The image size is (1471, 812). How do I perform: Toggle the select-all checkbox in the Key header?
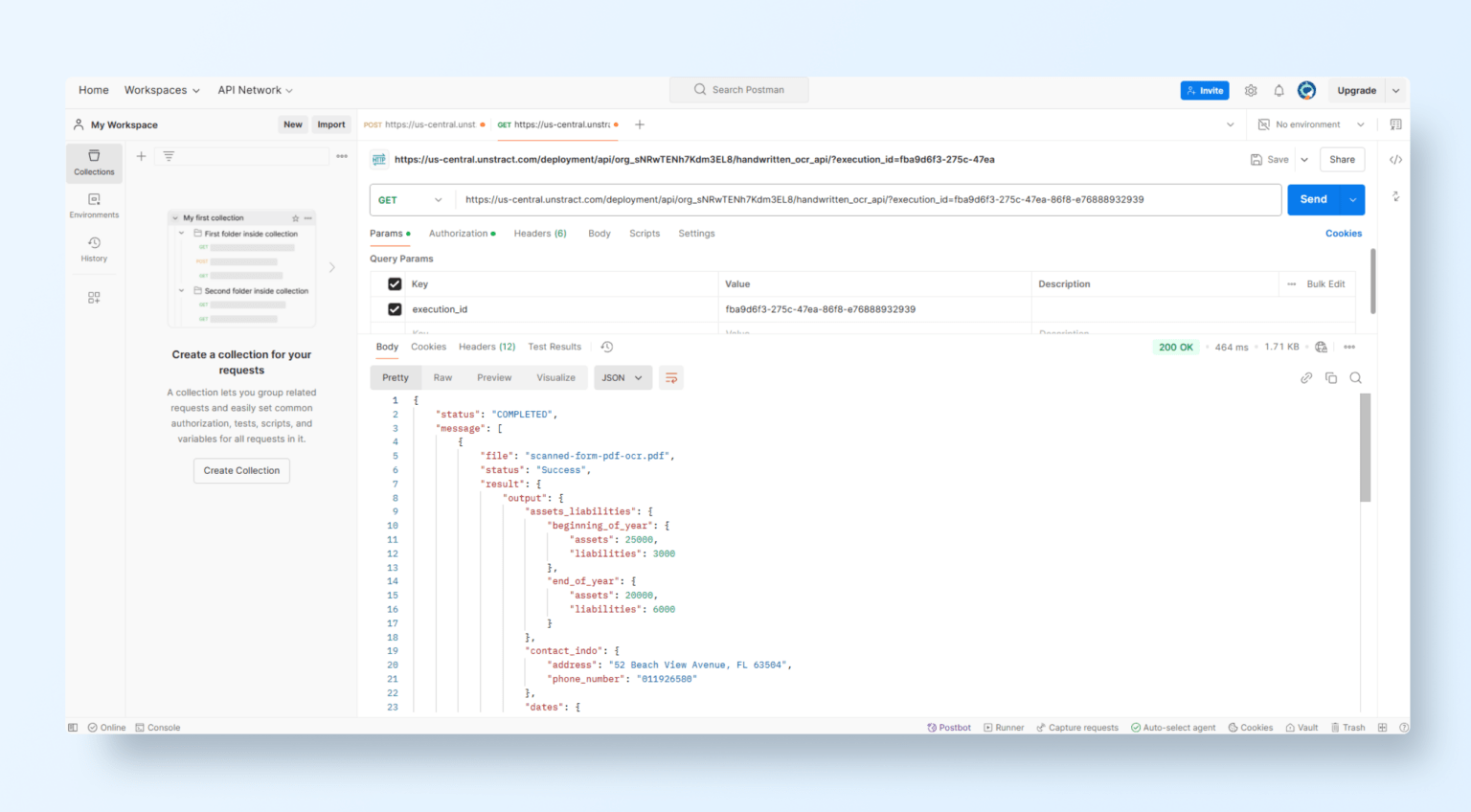pos(396,283)
